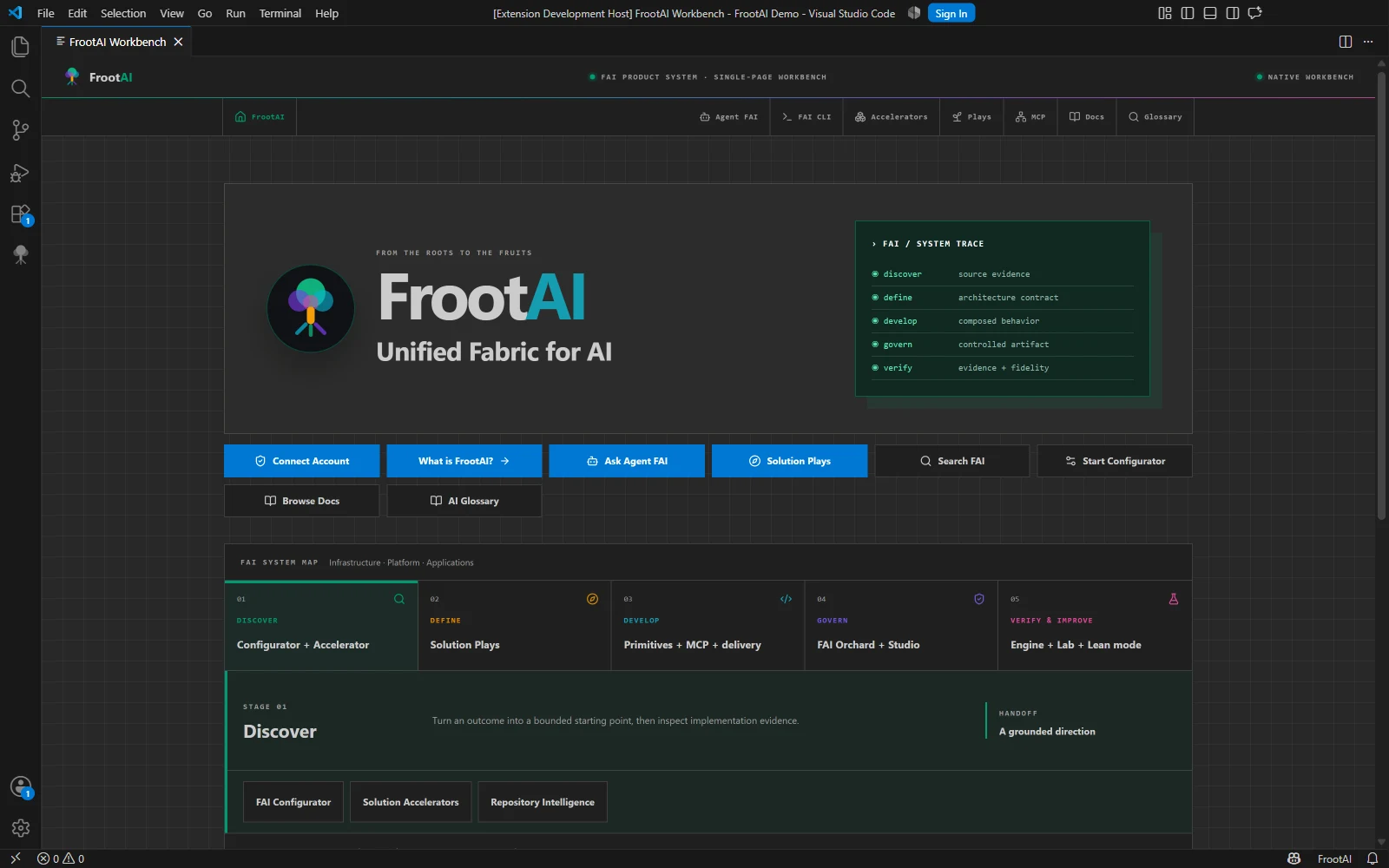Click the AI Glossary button
The height and width of the screenshot is (868, 1389).
(x=464, y=501)
